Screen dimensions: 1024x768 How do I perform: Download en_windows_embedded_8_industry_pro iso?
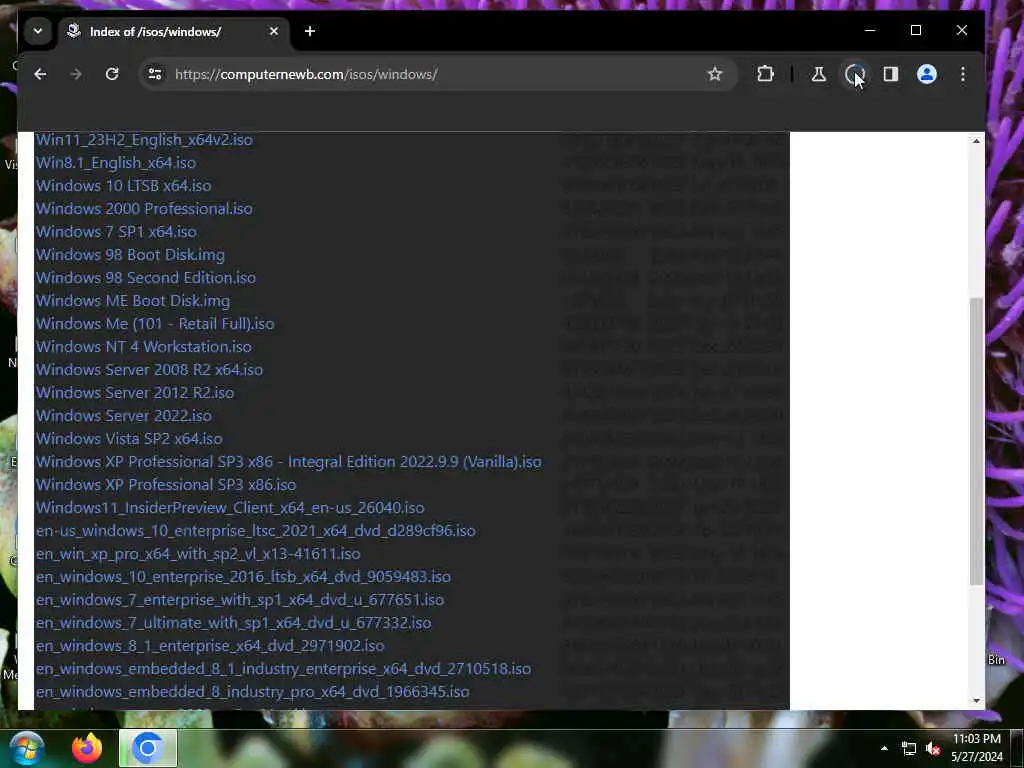pyautogui.click(x=253, y=692)
